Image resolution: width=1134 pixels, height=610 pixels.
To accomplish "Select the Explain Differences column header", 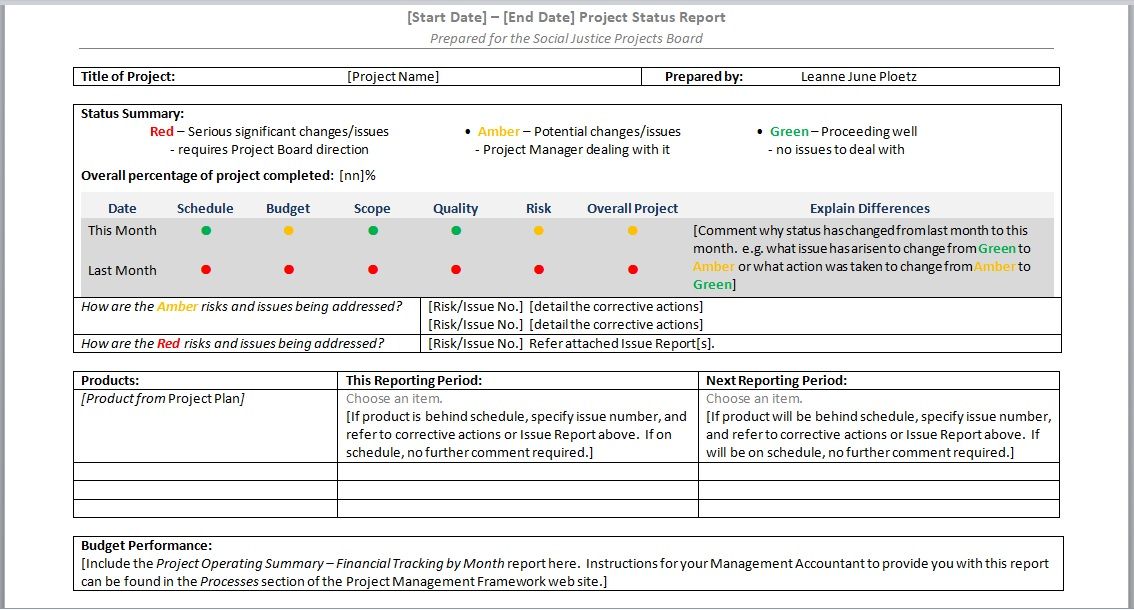I will coord(868,207).
